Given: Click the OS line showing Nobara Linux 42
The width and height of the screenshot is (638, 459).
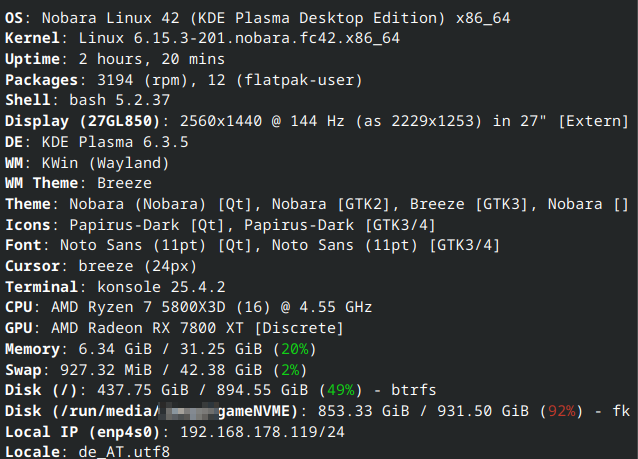Looking at the screenshot, I should [240, 18].
